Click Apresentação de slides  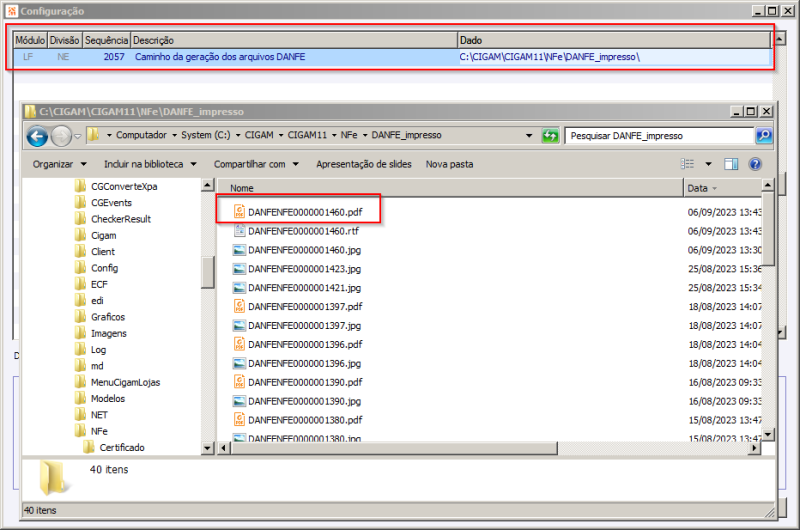[364, 164]
